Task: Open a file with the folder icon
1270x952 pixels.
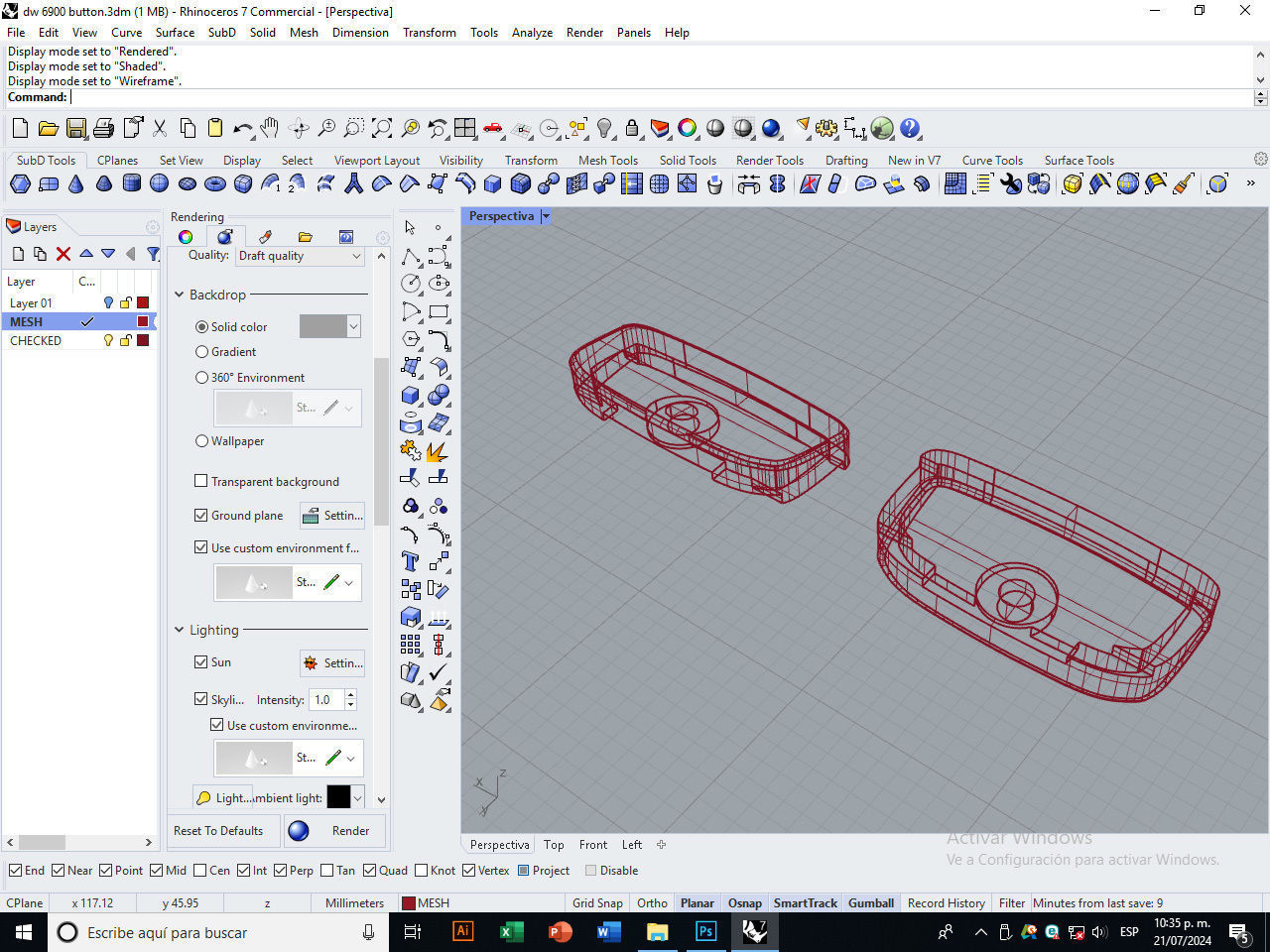Action: tap(48, 128)
